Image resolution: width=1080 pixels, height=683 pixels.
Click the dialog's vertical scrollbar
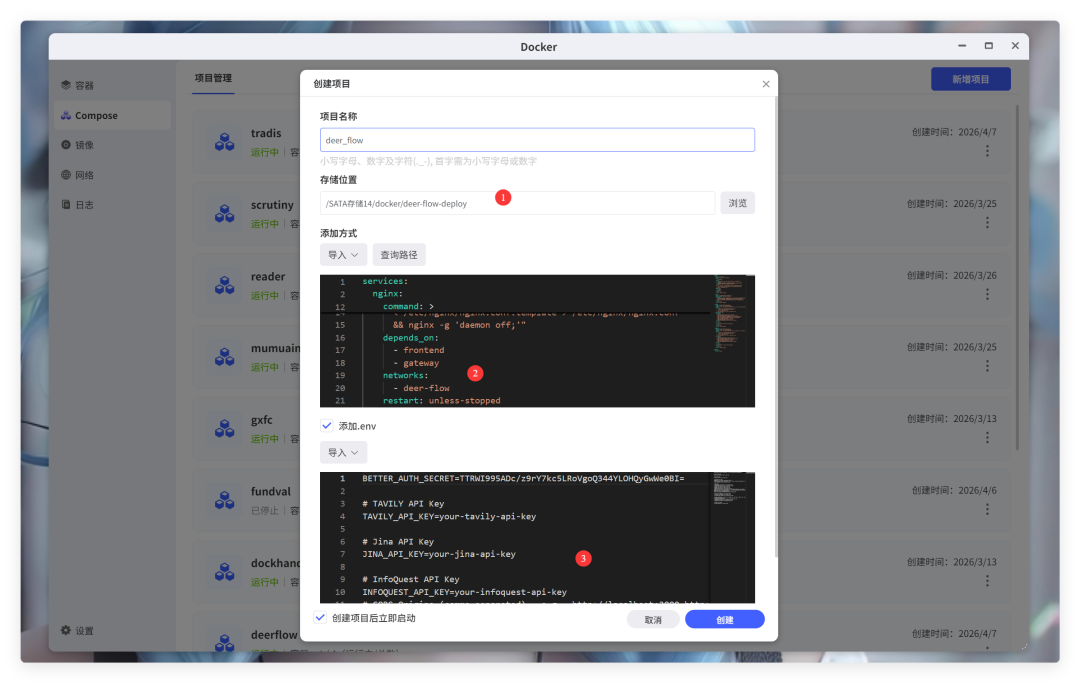click(776, 327)
